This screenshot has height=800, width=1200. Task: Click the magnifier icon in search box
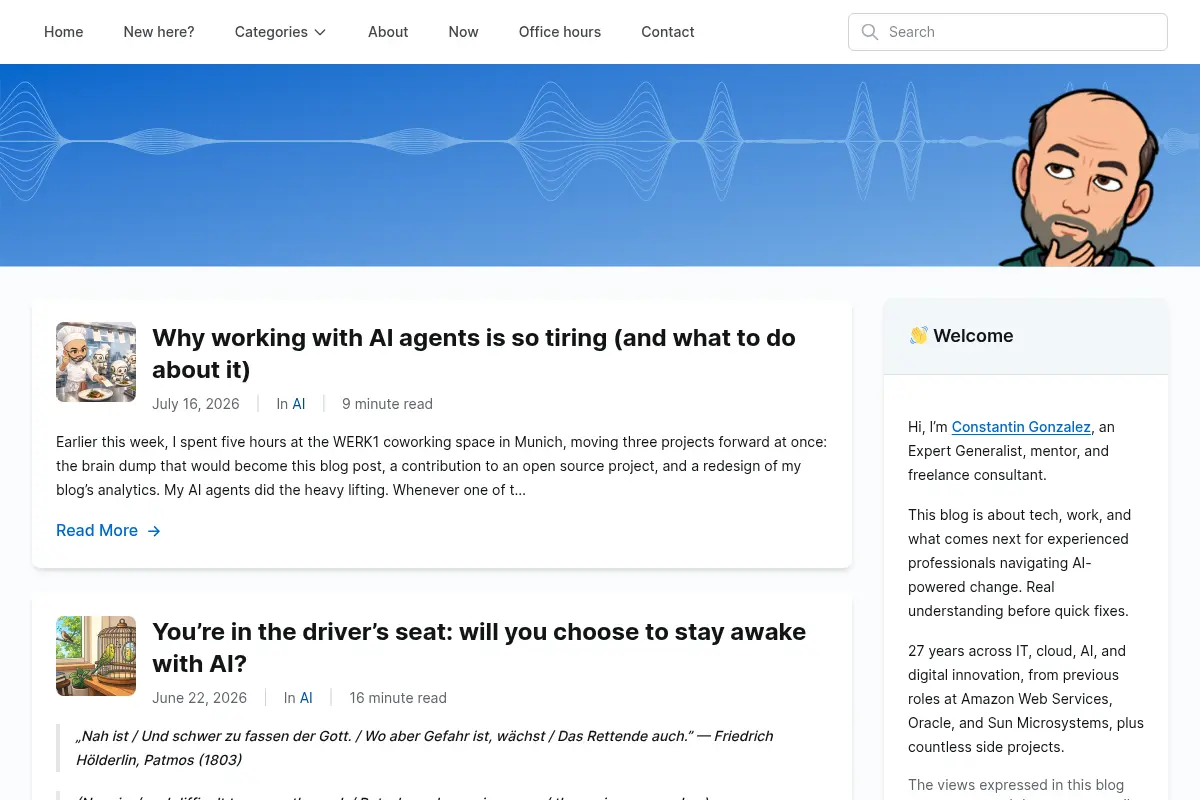click(870, 32)
